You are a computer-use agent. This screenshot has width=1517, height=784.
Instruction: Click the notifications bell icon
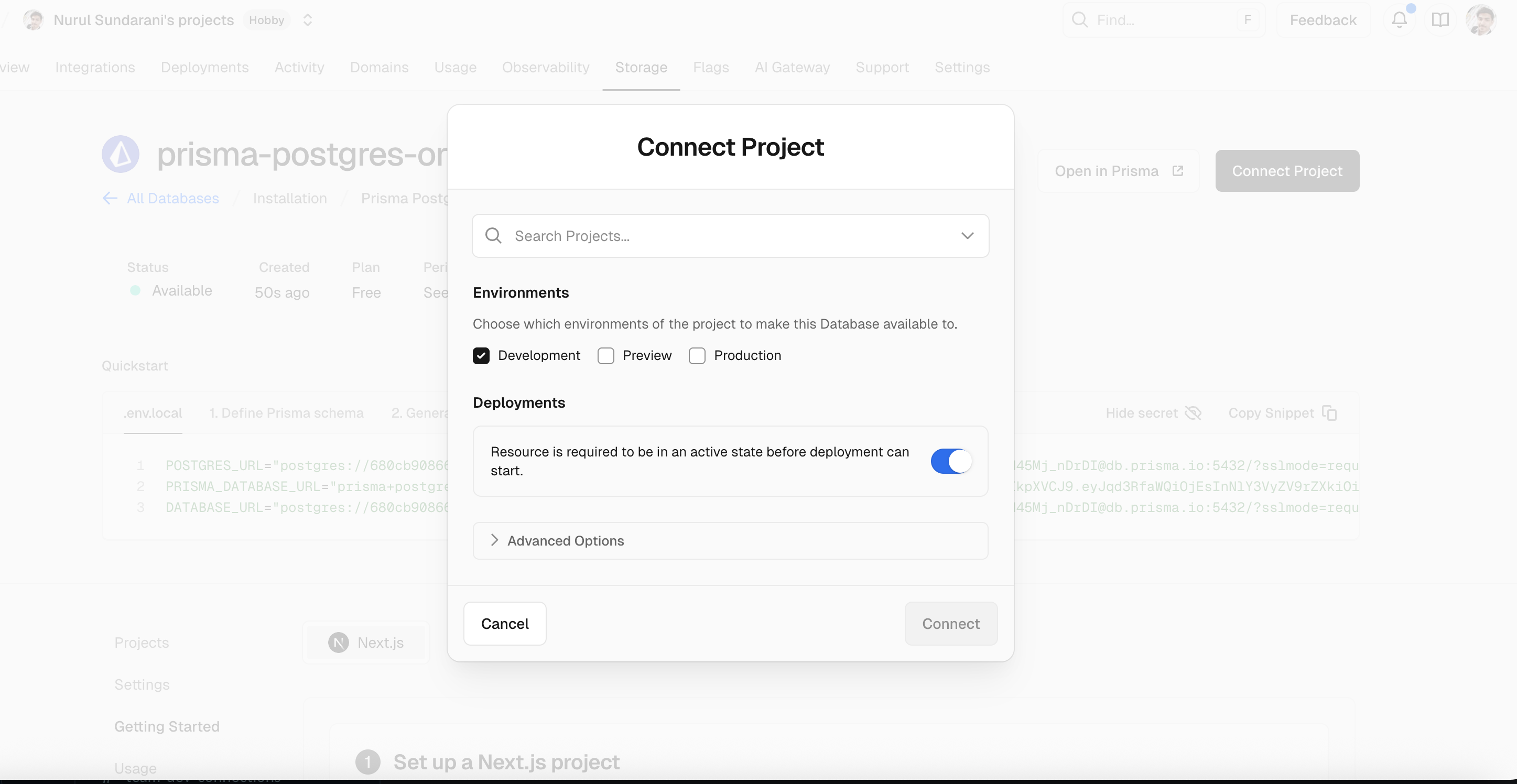tap(1399, 20)
